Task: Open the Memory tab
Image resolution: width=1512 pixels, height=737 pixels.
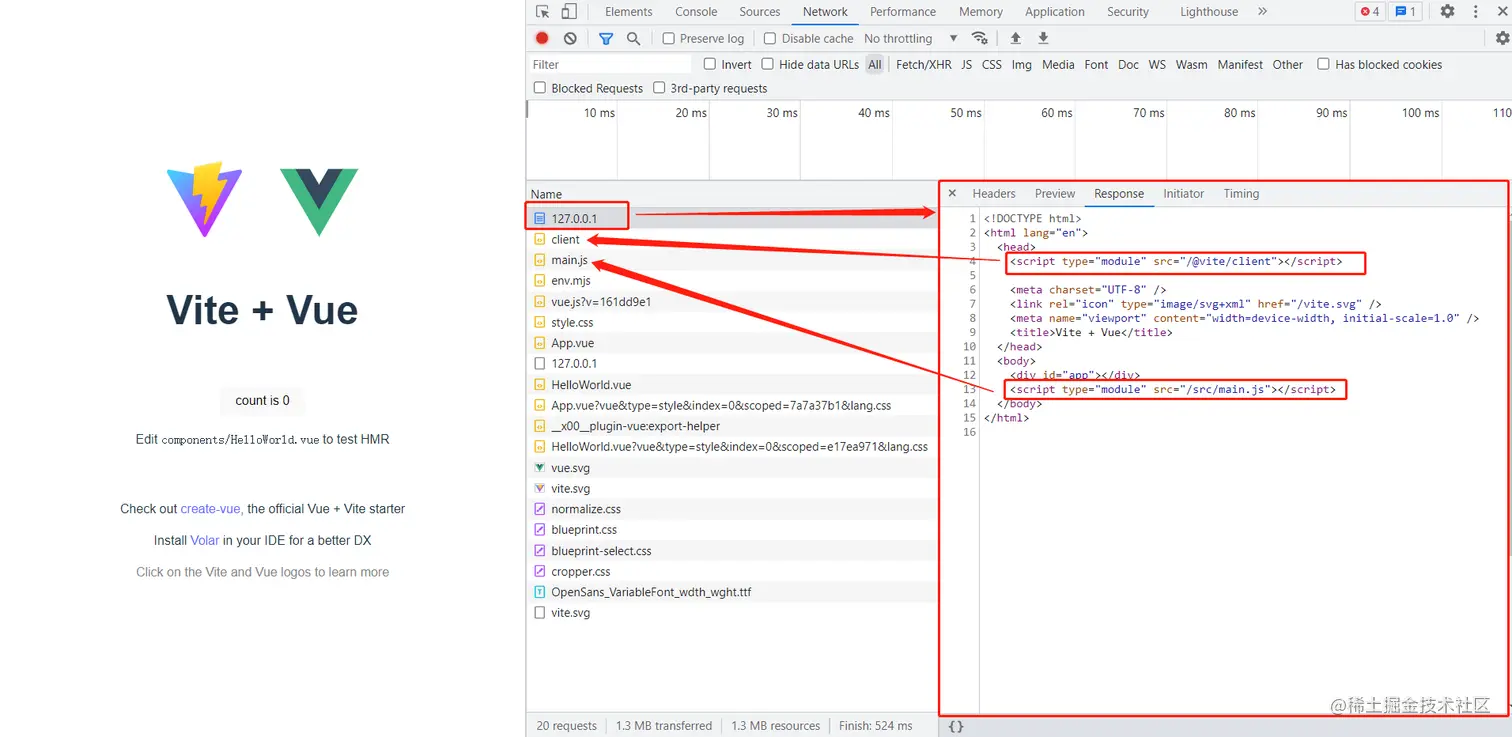Action: click(x=981, y=12)
